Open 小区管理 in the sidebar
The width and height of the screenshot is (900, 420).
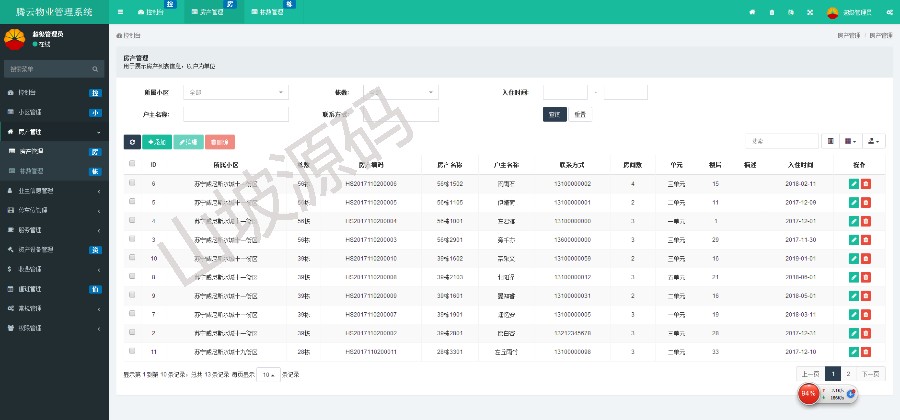tap(54, 112)
